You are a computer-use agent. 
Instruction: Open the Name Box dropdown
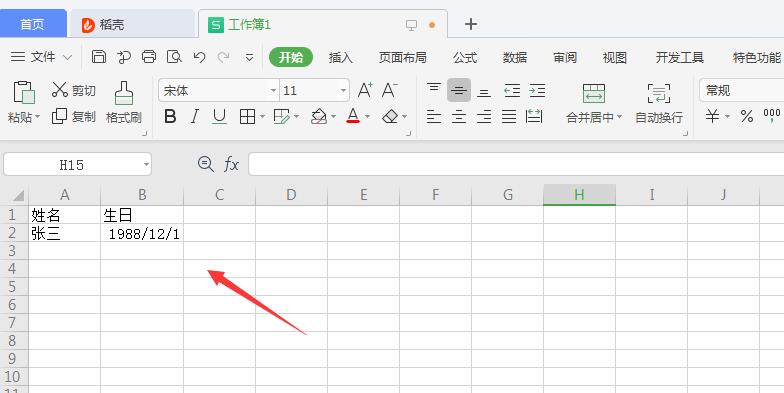(x=146, y=164)
